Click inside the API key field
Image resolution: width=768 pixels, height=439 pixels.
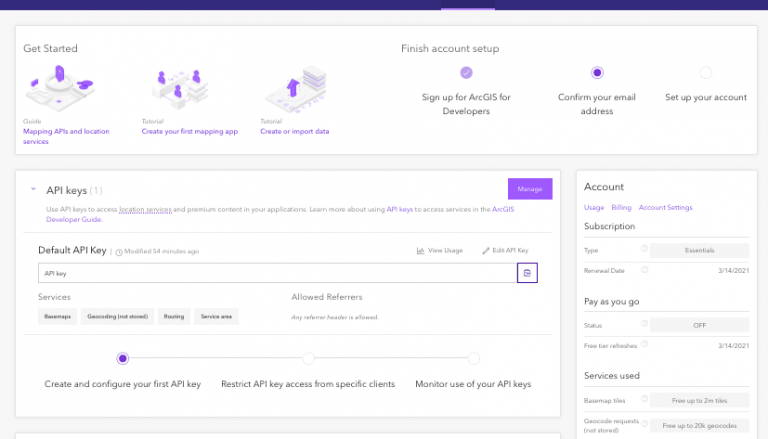click(x=277, y=273)
